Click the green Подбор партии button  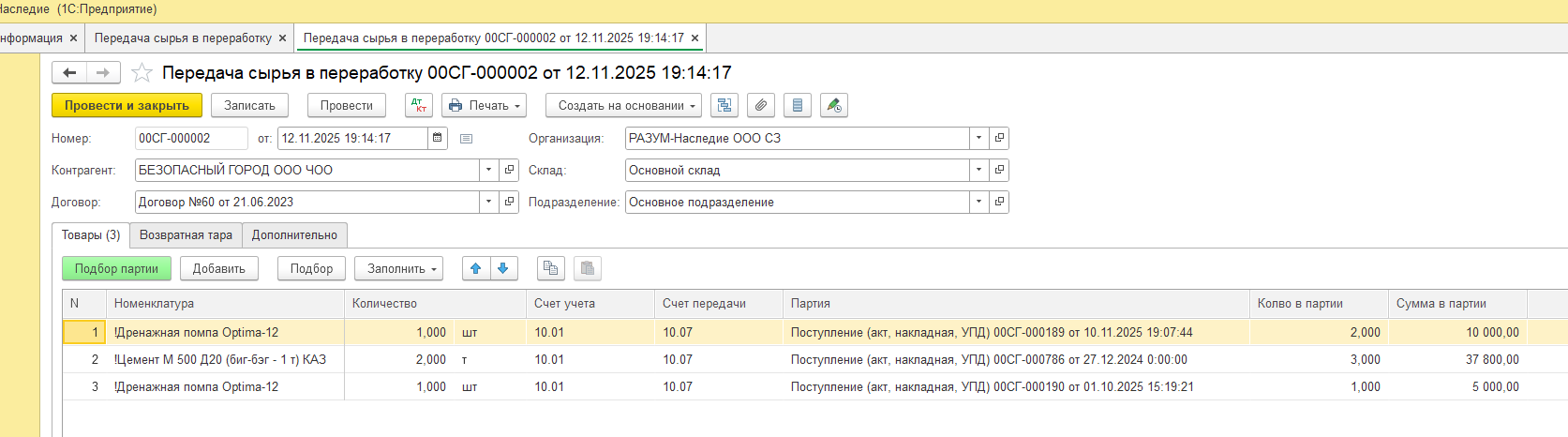[x=116, y=269]
